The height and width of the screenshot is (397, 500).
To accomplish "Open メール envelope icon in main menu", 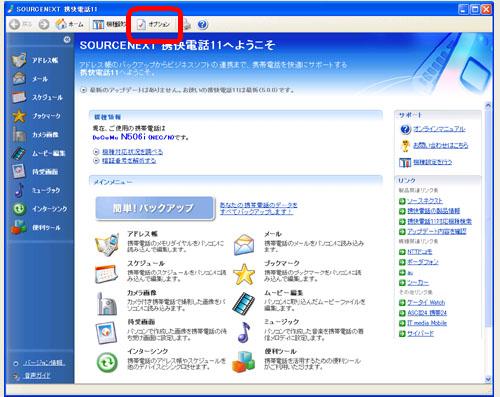I will pyautogui.click(x=244, y=245).
